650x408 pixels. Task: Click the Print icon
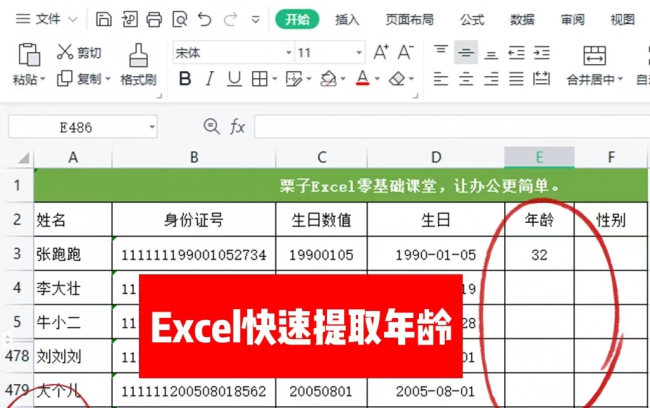click(x=154, y=19)
